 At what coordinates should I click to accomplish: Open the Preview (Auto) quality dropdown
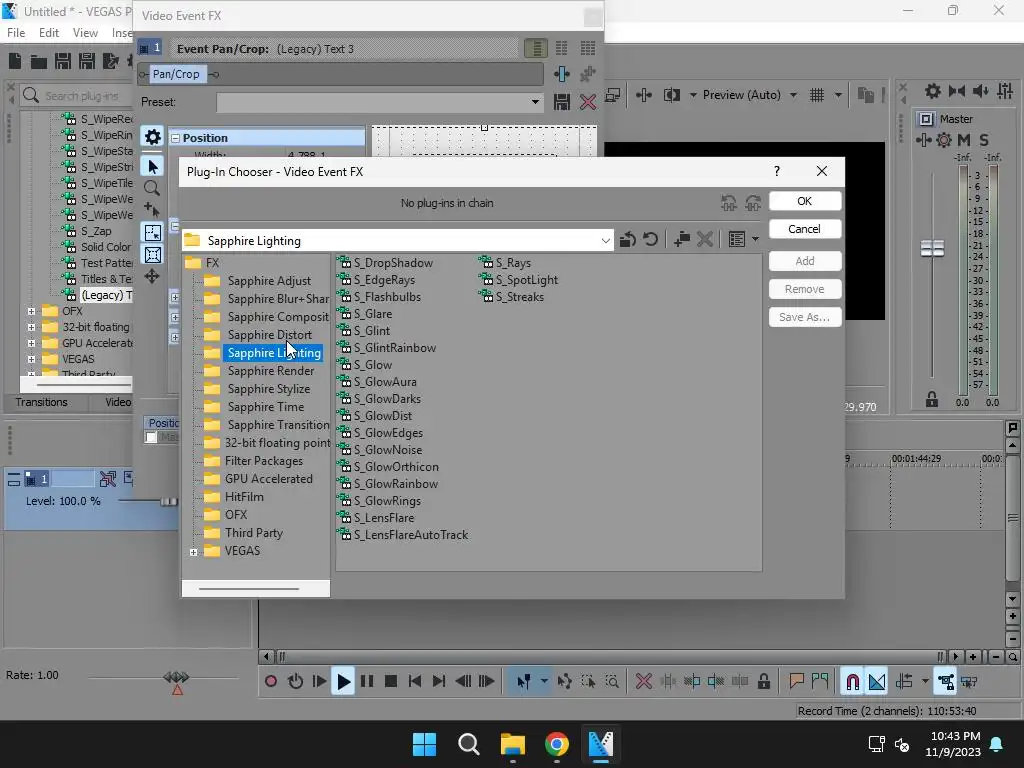tap(793, 95)
